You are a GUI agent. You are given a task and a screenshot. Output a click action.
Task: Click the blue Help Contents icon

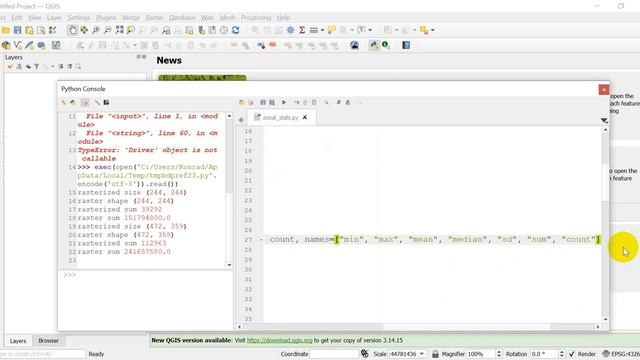pos(406,45)
